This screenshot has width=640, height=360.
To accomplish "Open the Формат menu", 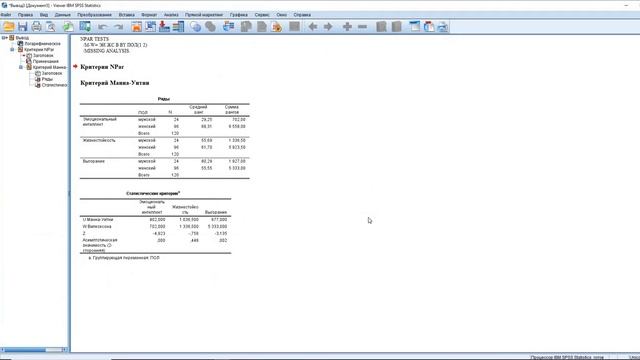I will point(149,15).
